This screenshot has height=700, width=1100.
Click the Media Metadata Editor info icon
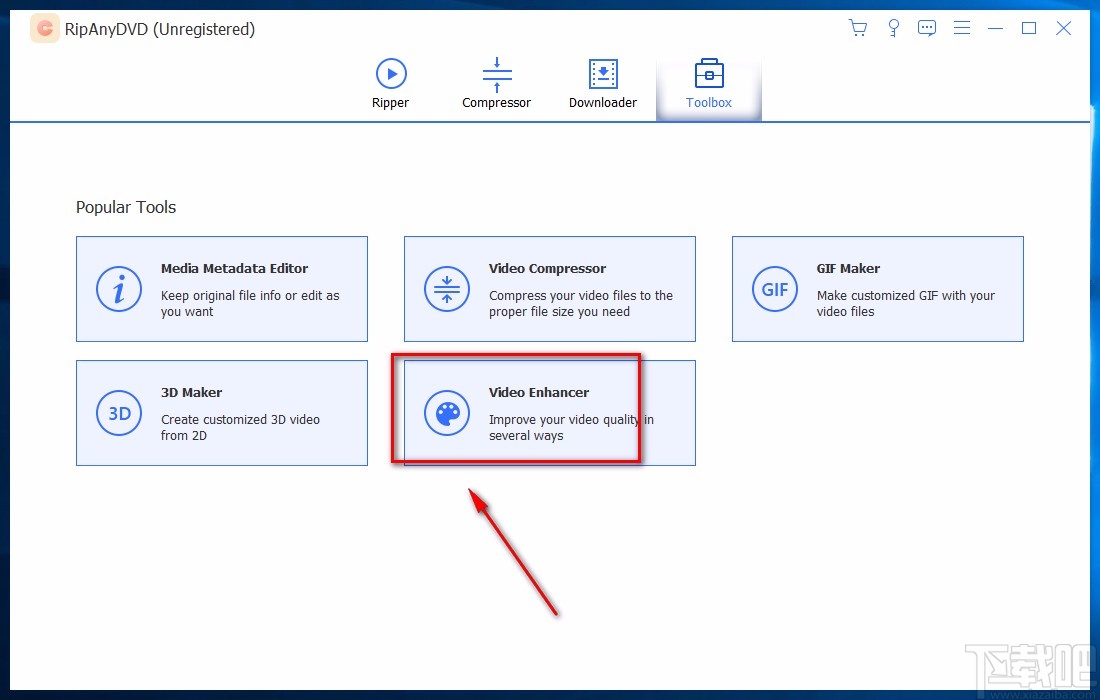[x=119, y=289]
